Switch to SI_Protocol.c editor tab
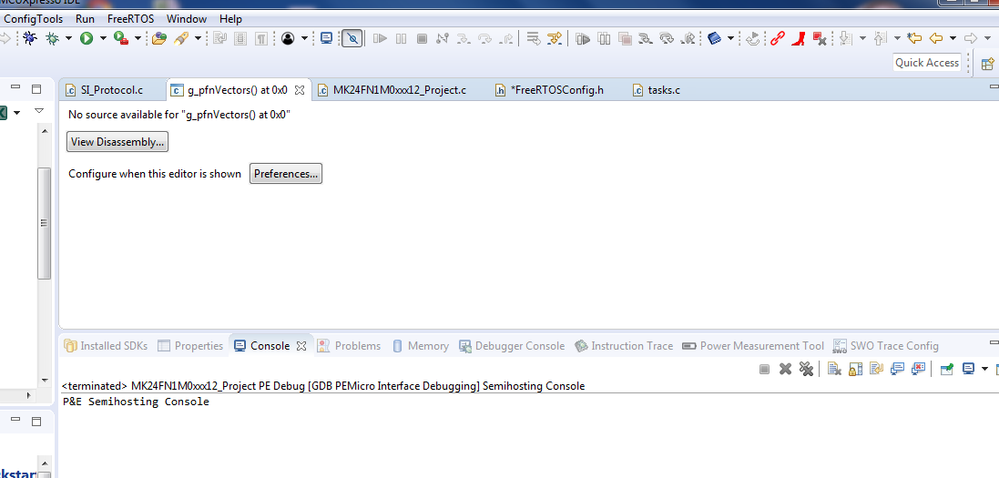This screenshot has height=478, width=999. point(104,90)
